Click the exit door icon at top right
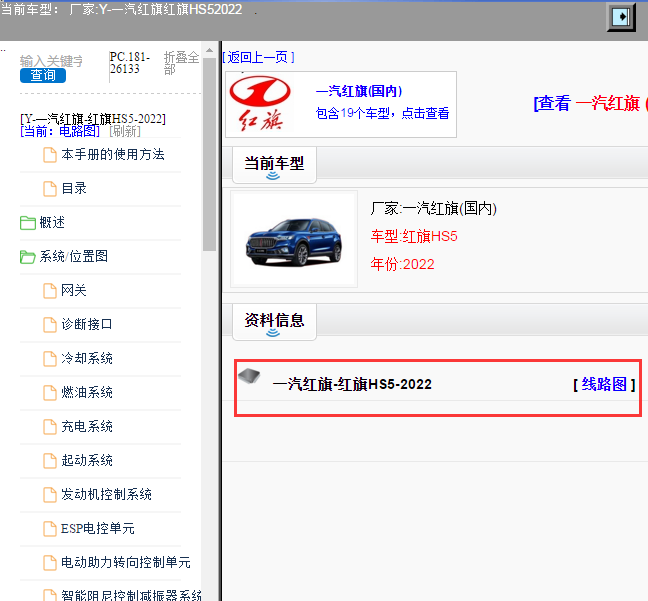Viewport: 648px width, 601px height. (621, 17)
